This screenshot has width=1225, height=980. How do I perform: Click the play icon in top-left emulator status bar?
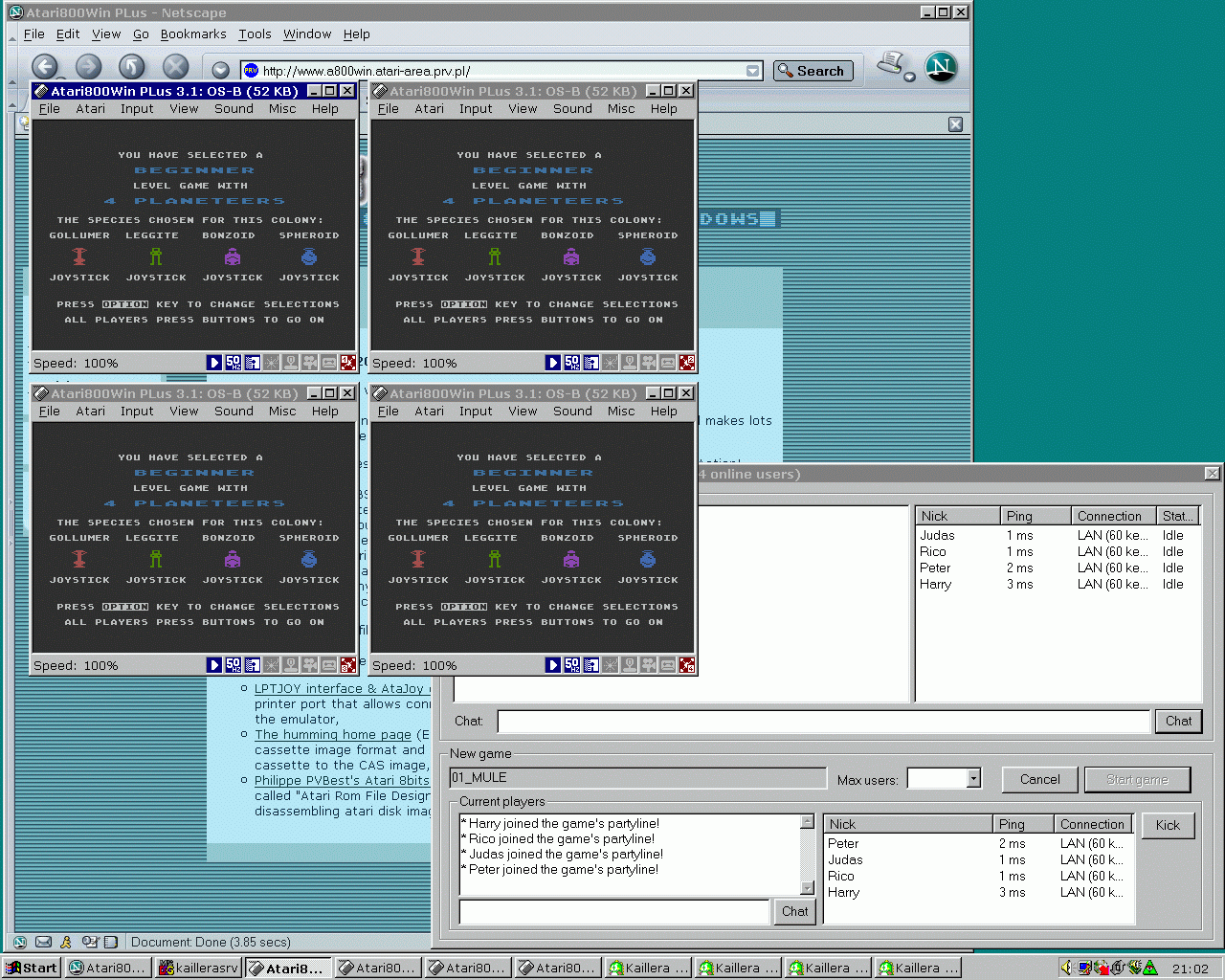[x=214, y=363]
